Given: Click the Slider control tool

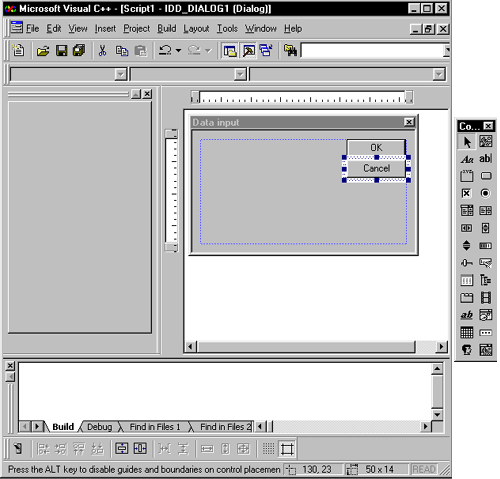Looking at the screenshot, I should (x=466, y=263).
